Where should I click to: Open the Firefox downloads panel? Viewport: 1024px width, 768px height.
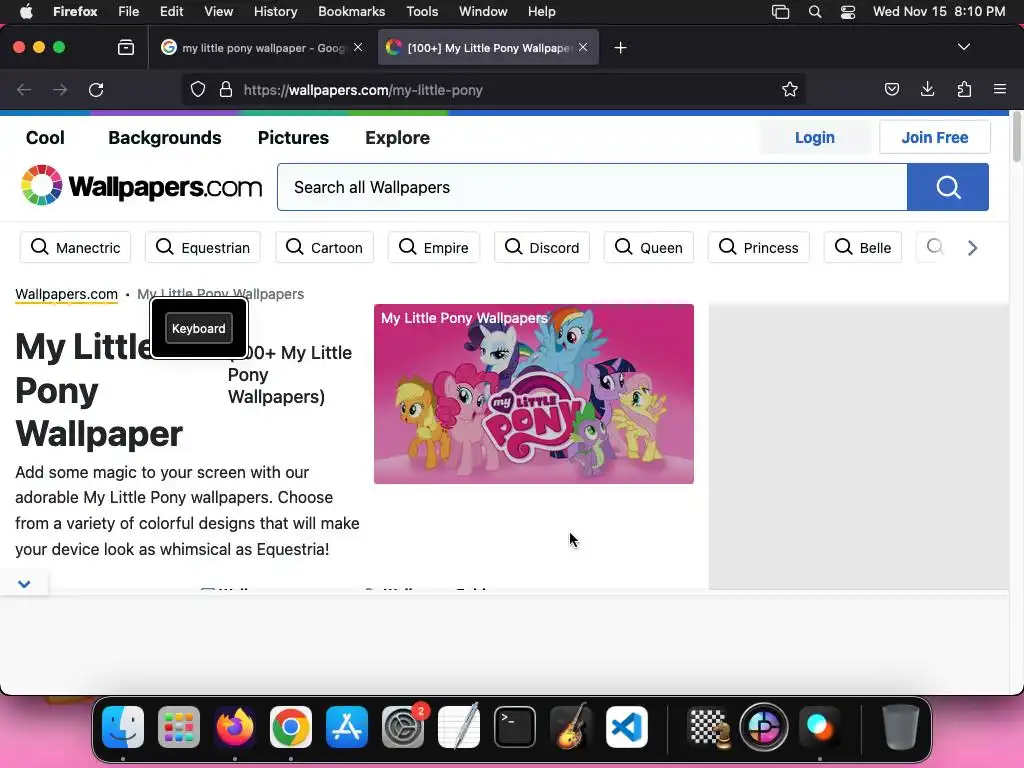(927, 89)
